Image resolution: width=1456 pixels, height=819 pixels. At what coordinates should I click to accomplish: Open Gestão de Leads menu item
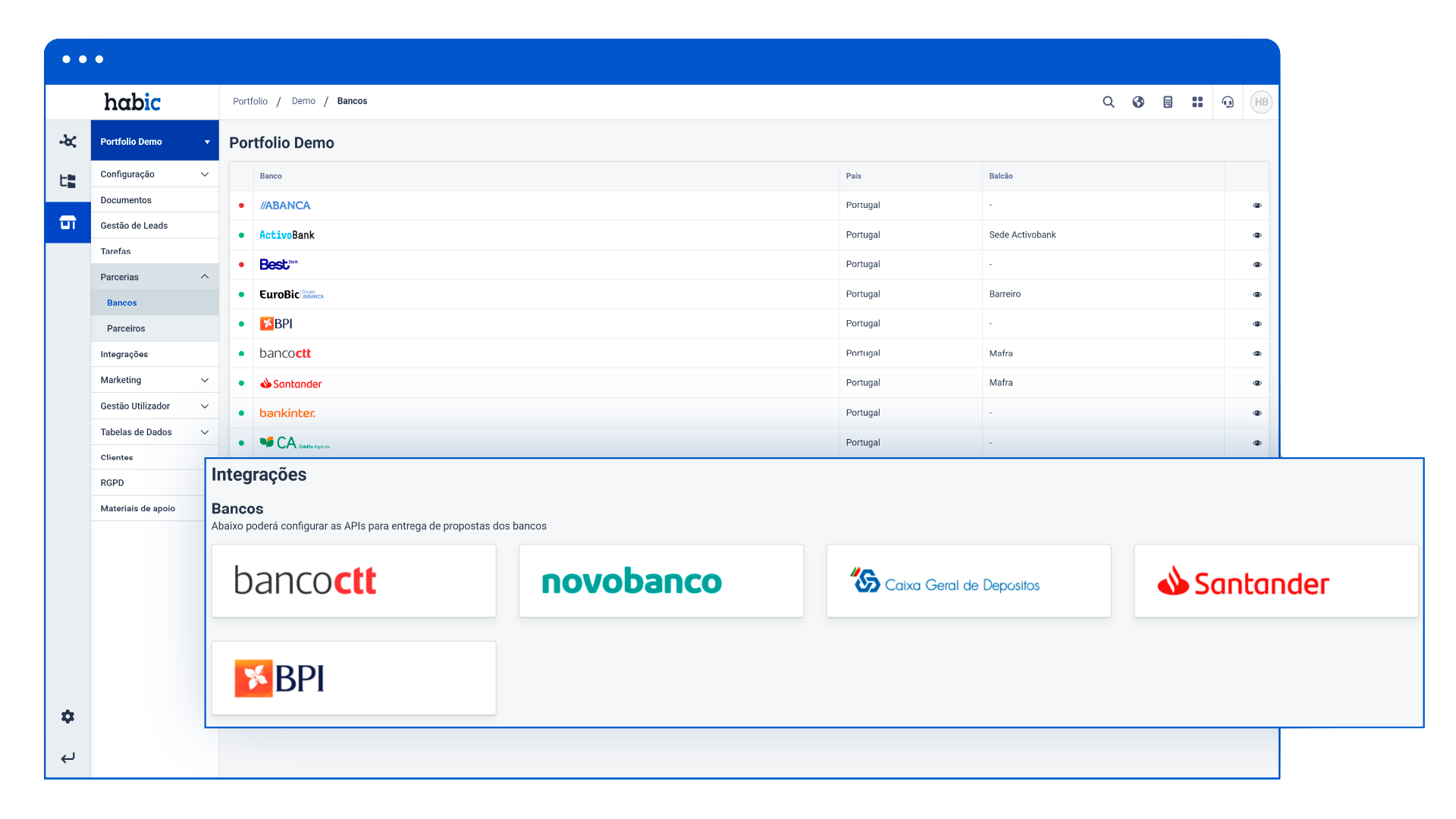click(x=155, y=226)
